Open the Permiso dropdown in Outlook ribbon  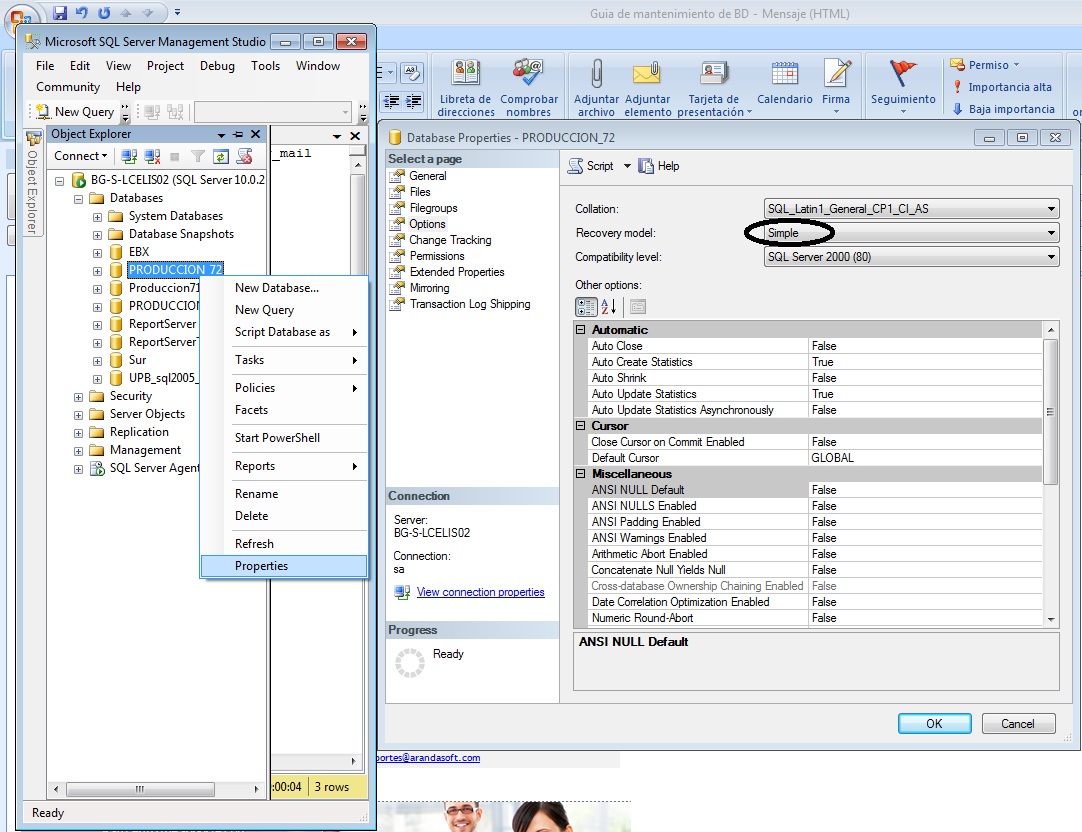(x=985, y=65)
